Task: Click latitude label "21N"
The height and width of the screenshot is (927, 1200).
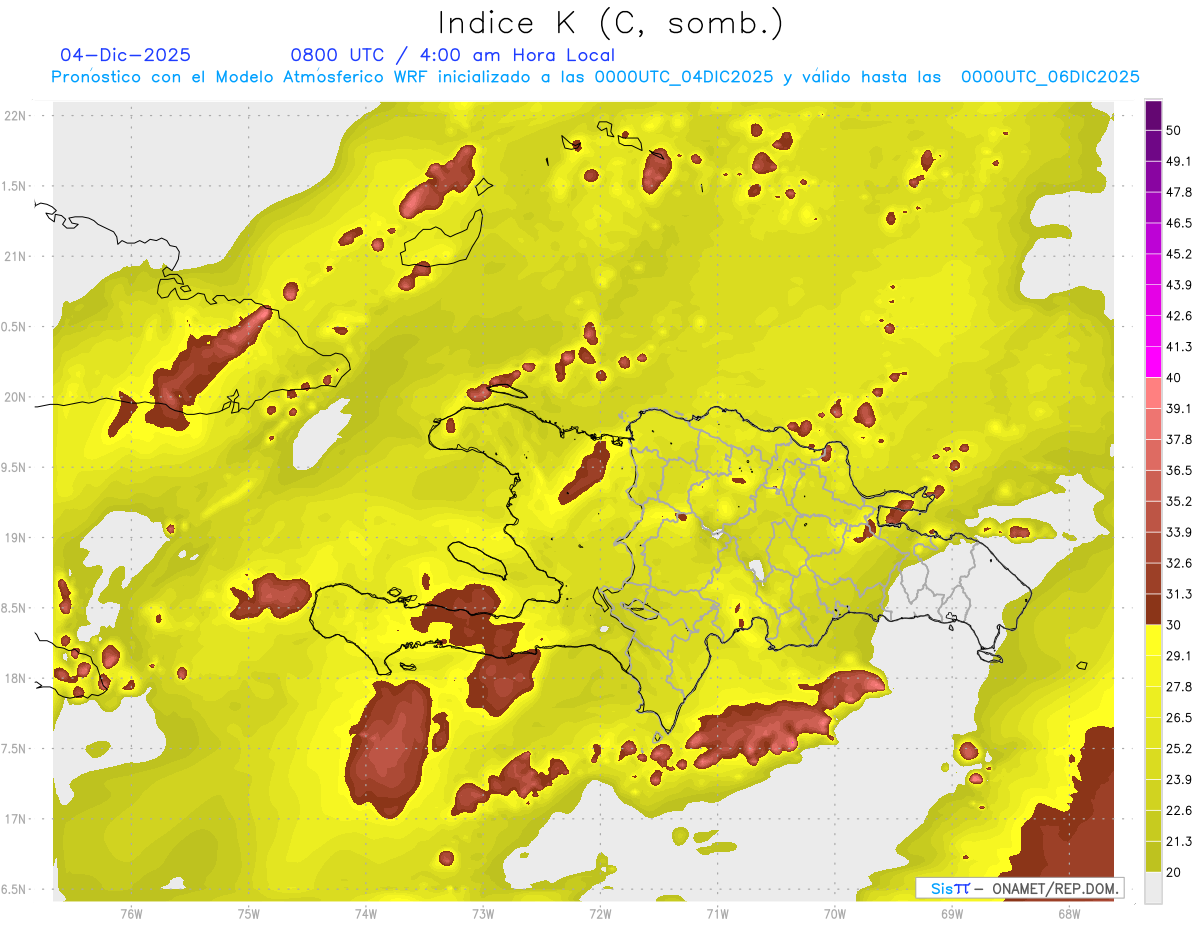Action: click(x=16, y=256)
